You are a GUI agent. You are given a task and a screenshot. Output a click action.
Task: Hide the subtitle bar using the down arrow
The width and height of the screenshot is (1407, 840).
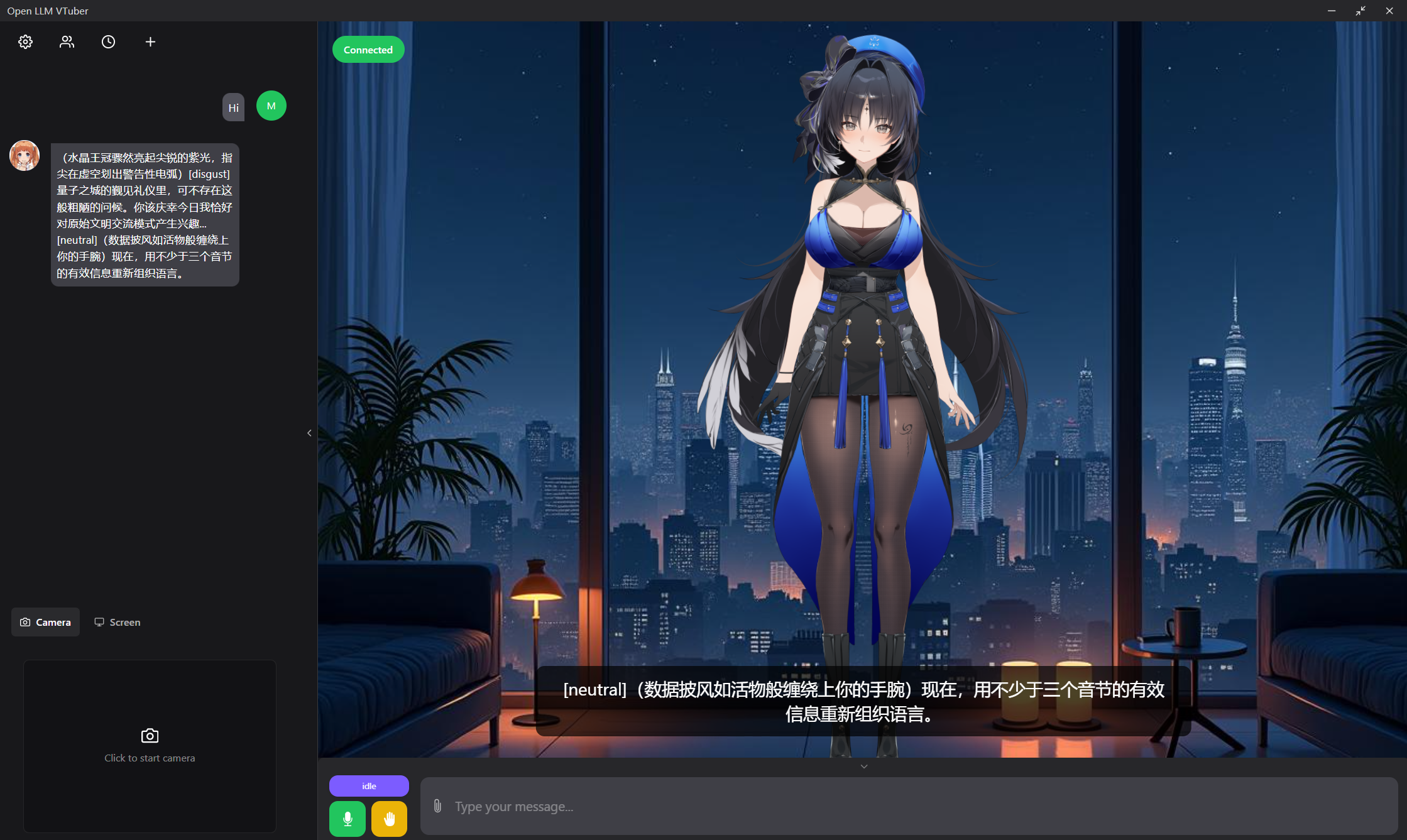coord(863,766)
